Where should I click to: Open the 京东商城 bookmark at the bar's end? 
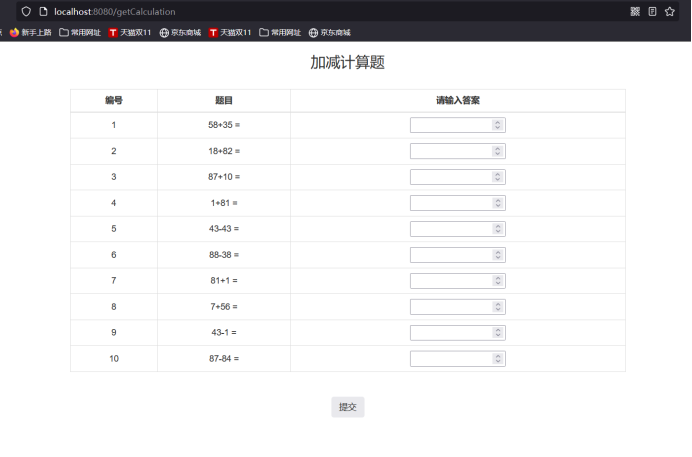pos(330,32)
